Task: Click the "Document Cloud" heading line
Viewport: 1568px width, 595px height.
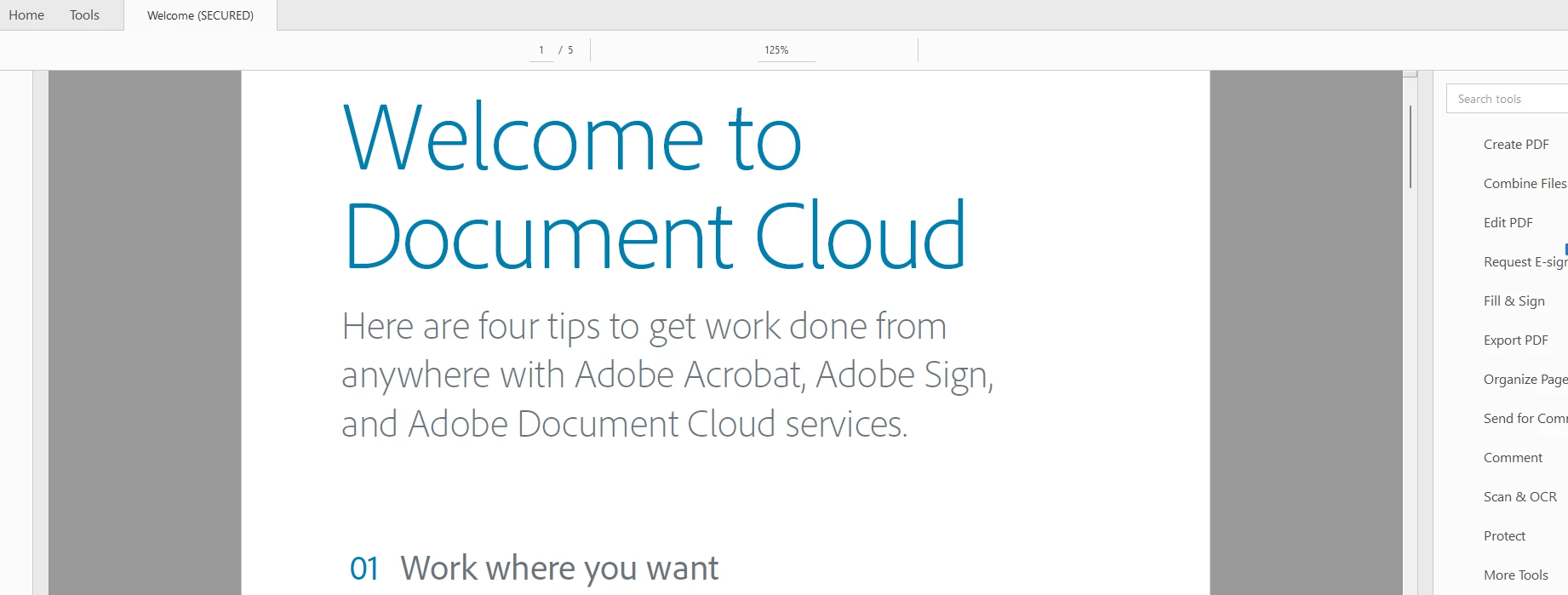Action: tap(655, 236)
